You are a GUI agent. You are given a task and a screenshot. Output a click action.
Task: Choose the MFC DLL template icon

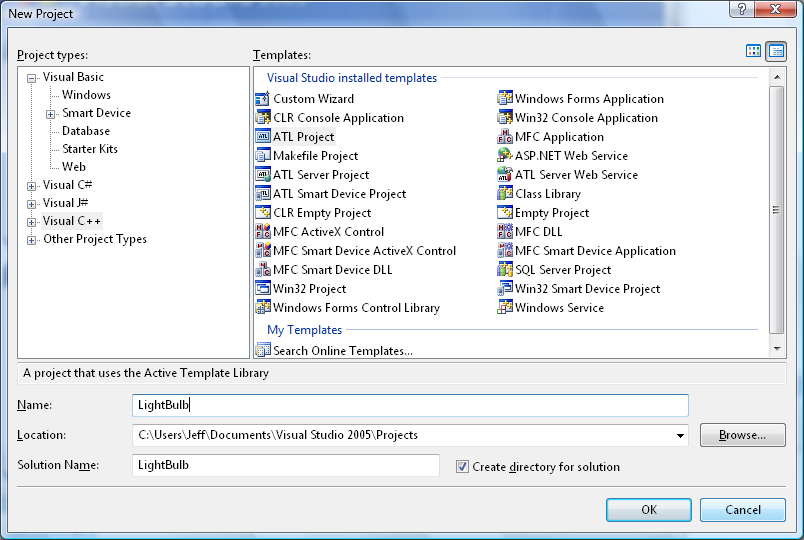pyautogui.click(x=505, y=231)
